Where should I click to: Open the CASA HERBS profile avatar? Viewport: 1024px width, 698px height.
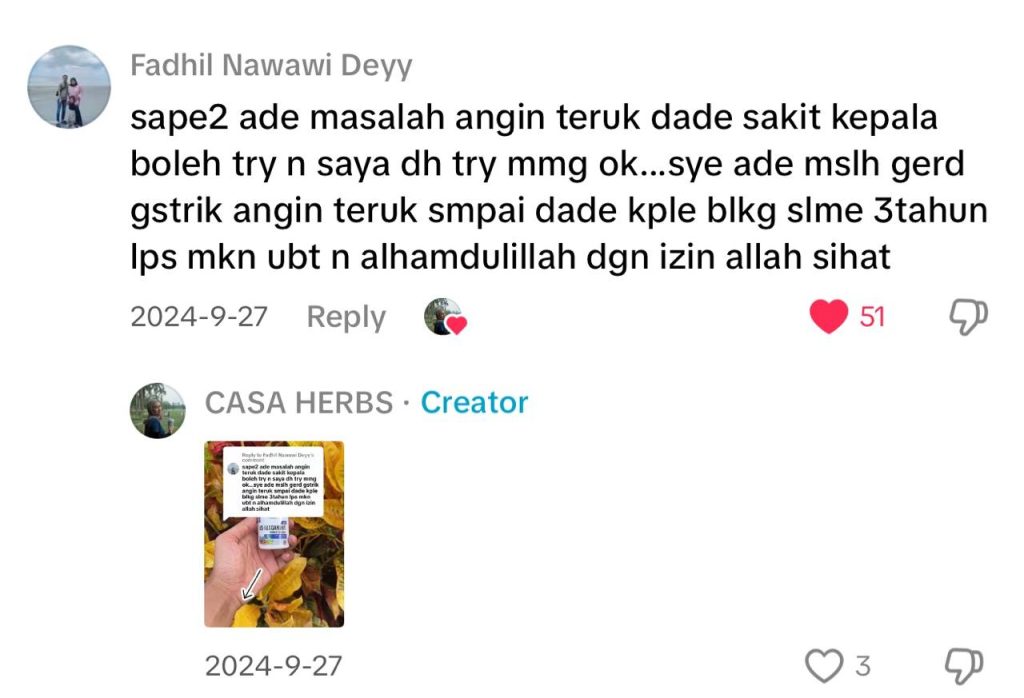coord(157,410)
